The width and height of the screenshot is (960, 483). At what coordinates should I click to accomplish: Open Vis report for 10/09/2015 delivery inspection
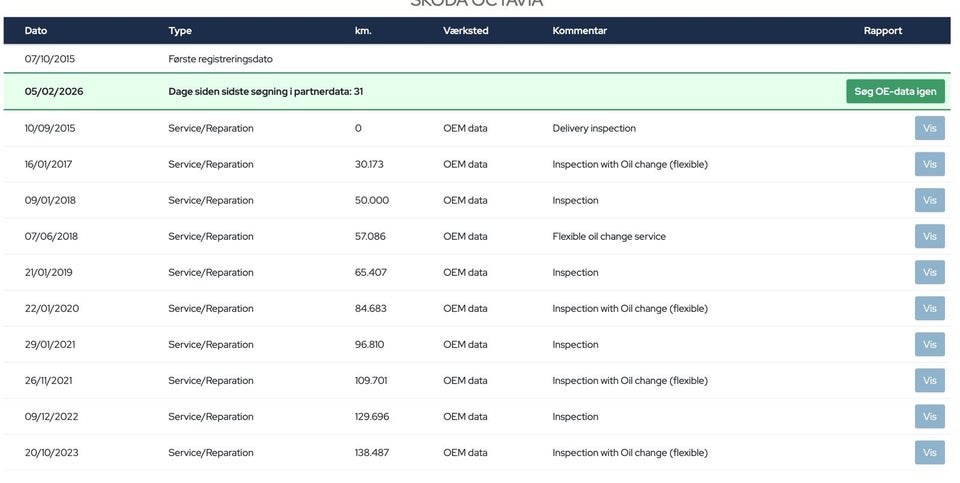click(x=929, y=128)
